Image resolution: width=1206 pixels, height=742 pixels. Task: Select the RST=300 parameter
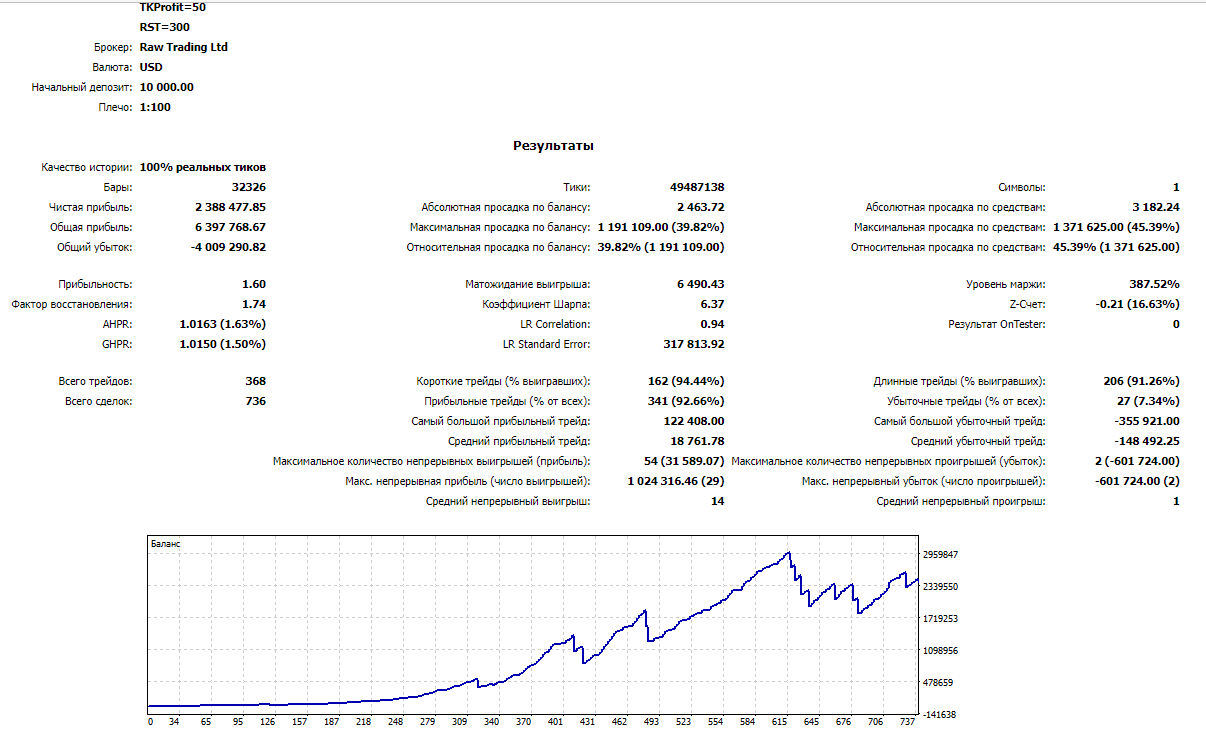coord(165,27)
